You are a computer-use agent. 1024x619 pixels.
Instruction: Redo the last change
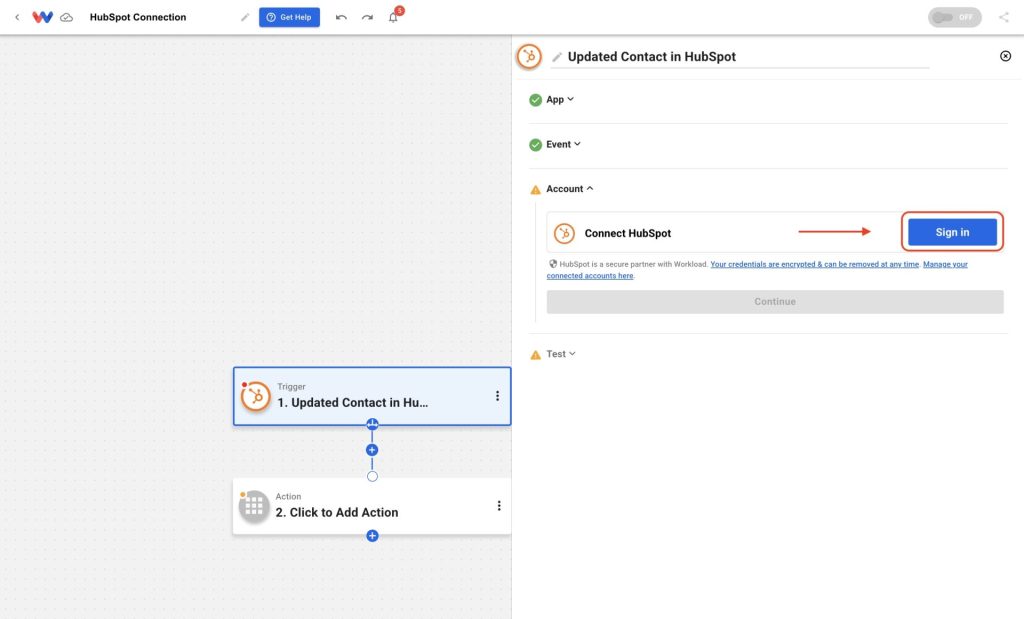(367, 17)
